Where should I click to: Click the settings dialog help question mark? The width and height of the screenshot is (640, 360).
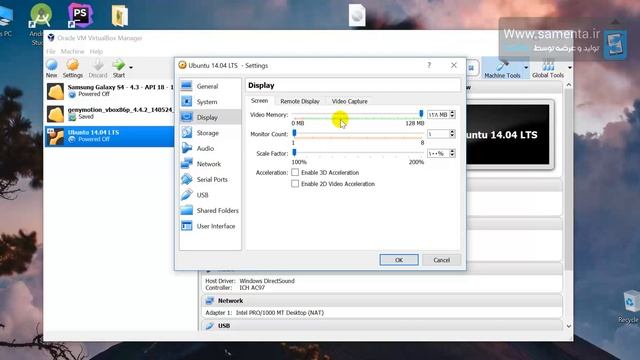click(429, 65)
